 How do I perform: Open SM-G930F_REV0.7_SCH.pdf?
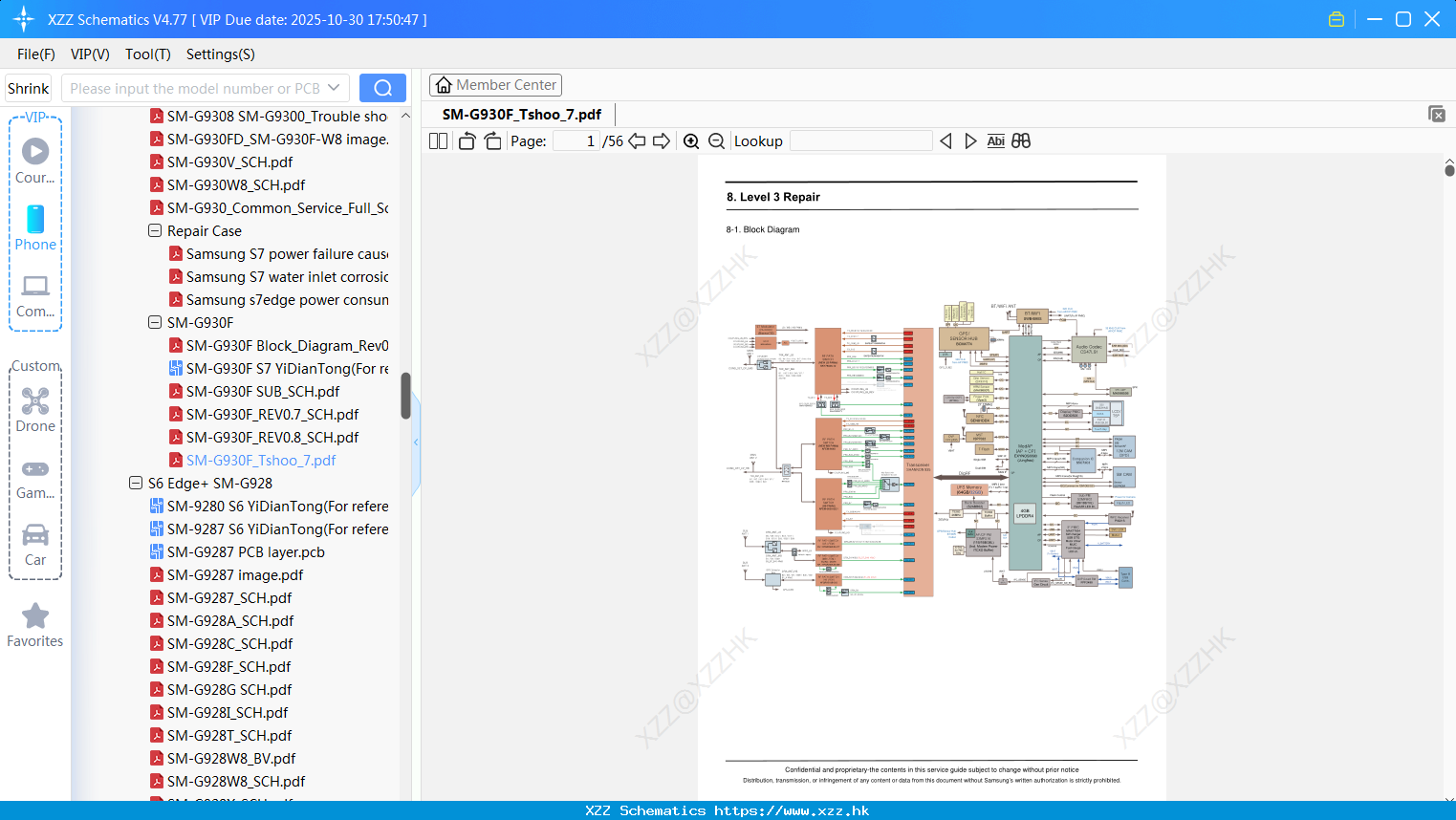tap(272, 415)
